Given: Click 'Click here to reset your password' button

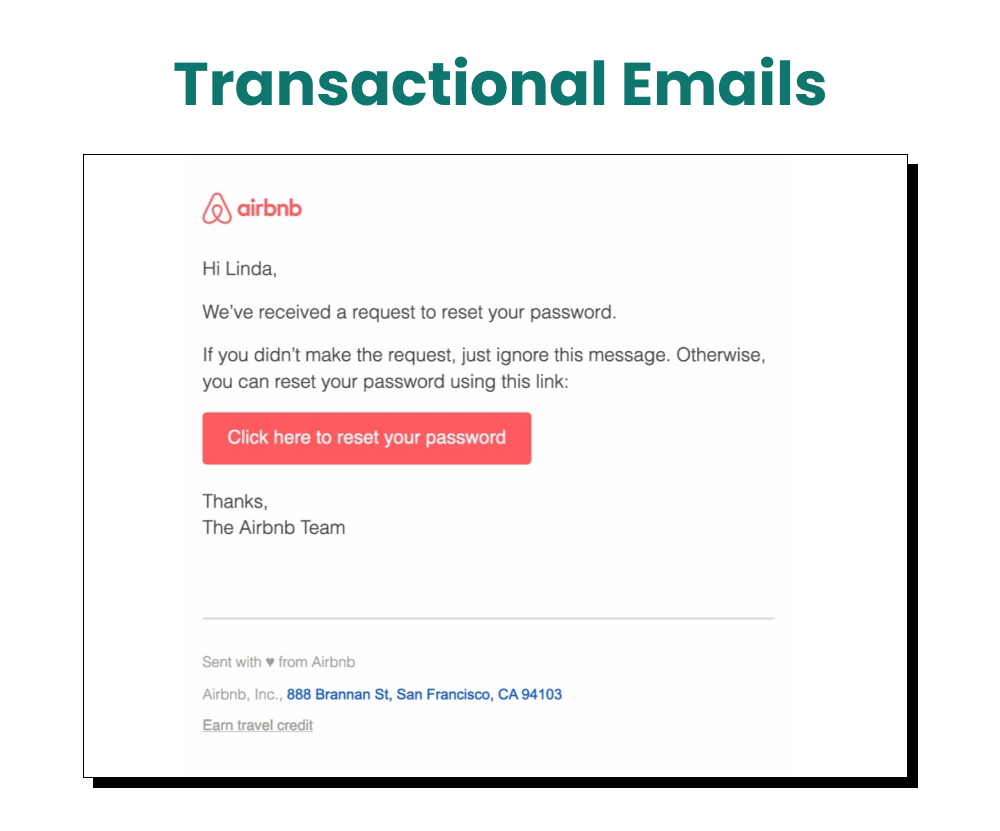Looking at the screenshot, I should tap(367, 437).
